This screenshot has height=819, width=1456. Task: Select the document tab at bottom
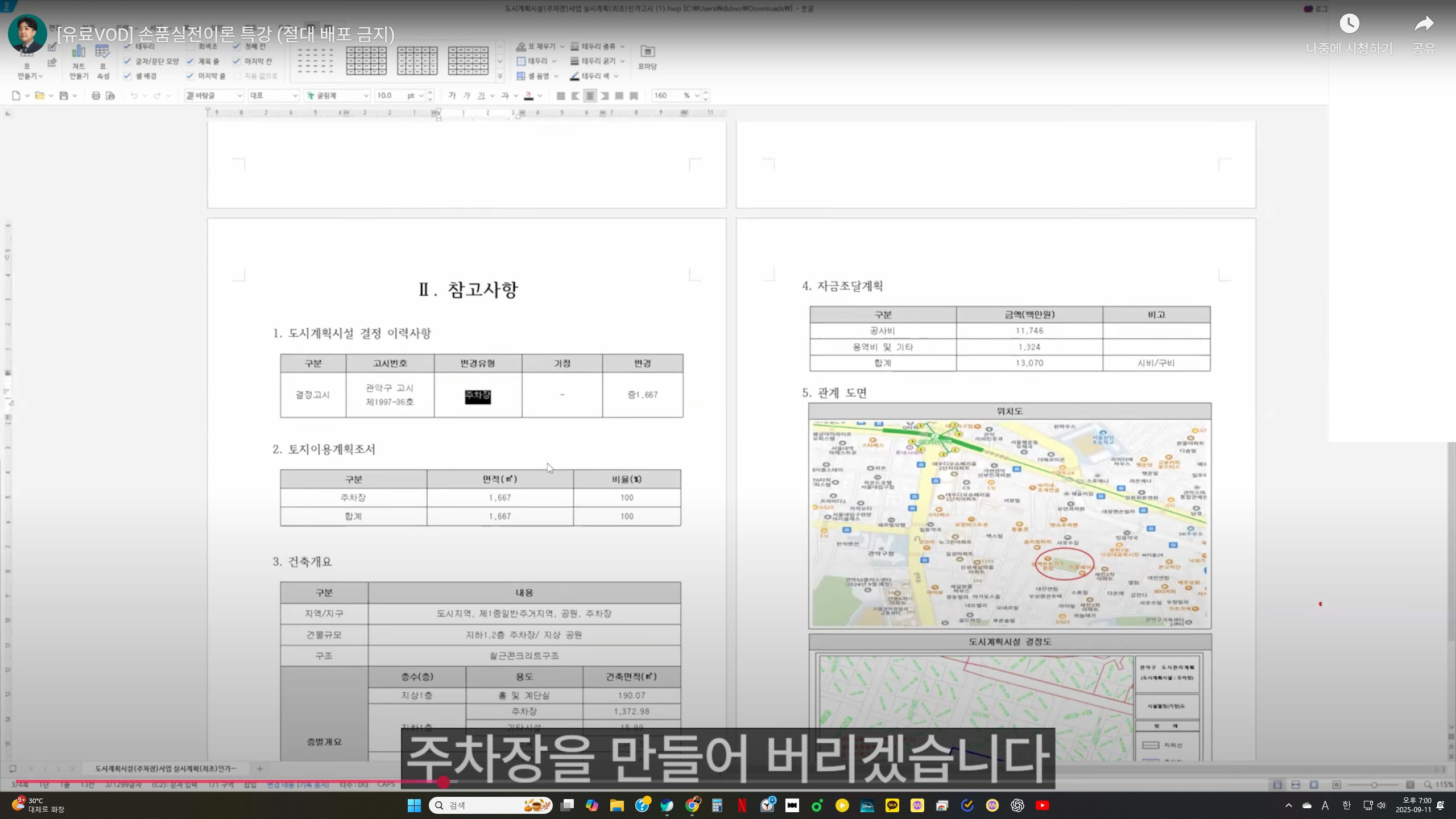165,768
